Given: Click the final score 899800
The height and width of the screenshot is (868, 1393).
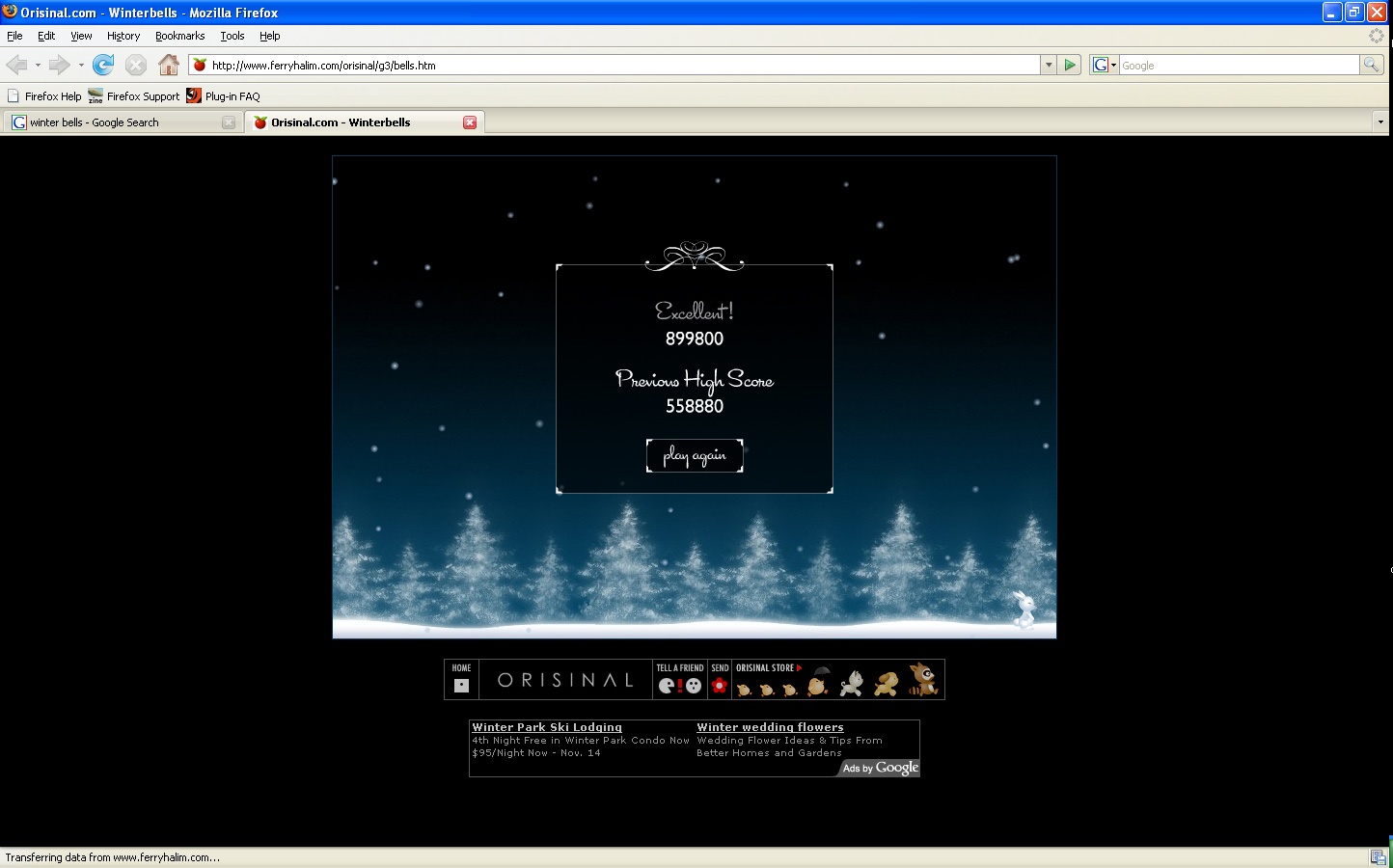Looking at the screenshot, I should pos(695,339).
